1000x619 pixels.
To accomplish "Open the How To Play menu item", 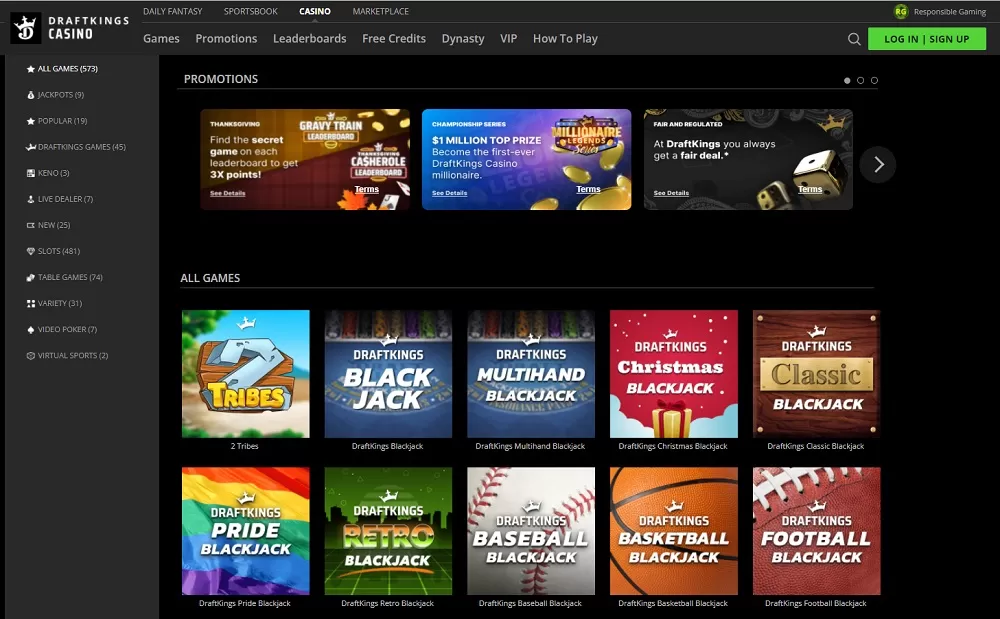I will (565, 39).
